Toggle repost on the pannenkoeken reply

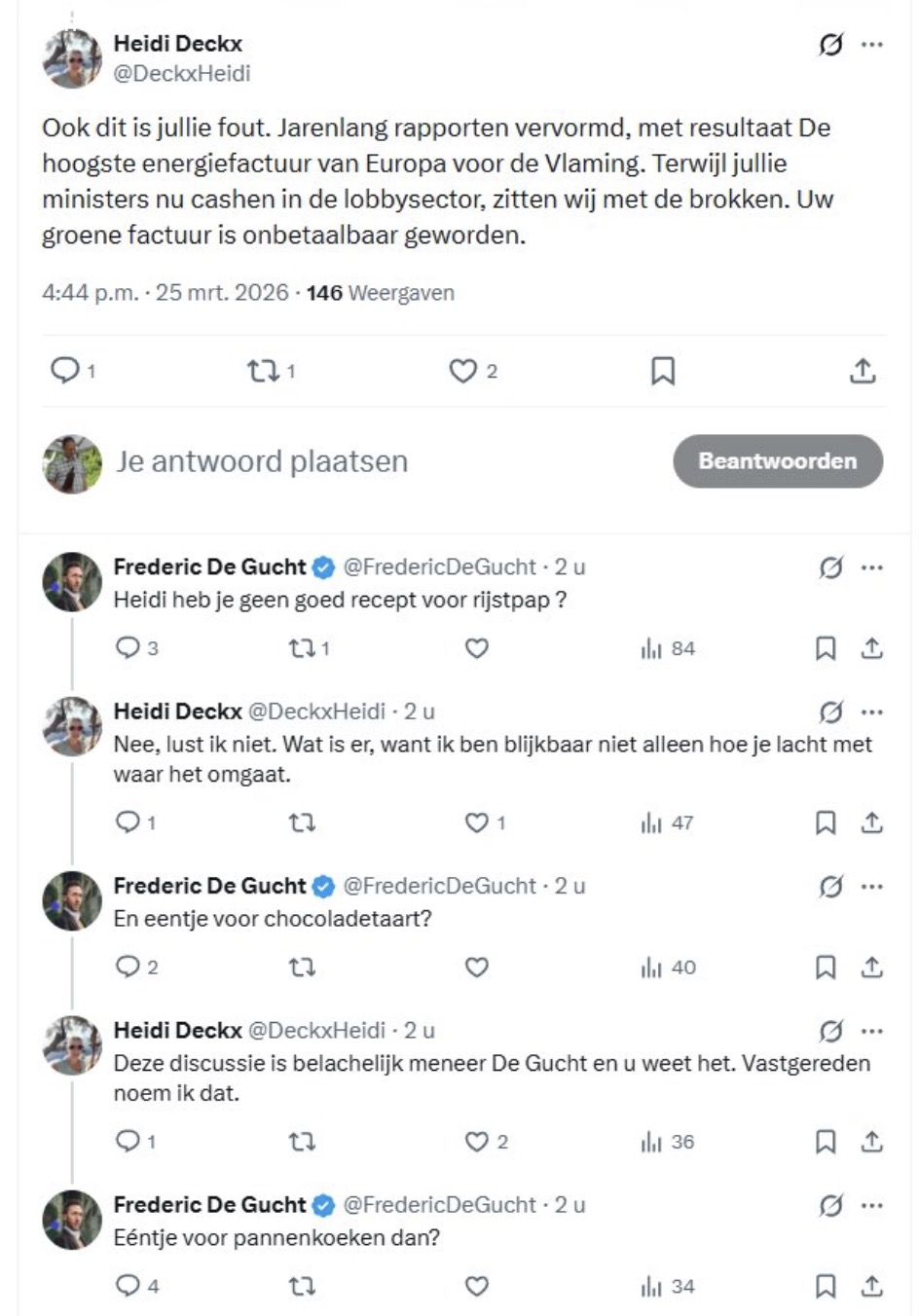tap(303, 1287)
